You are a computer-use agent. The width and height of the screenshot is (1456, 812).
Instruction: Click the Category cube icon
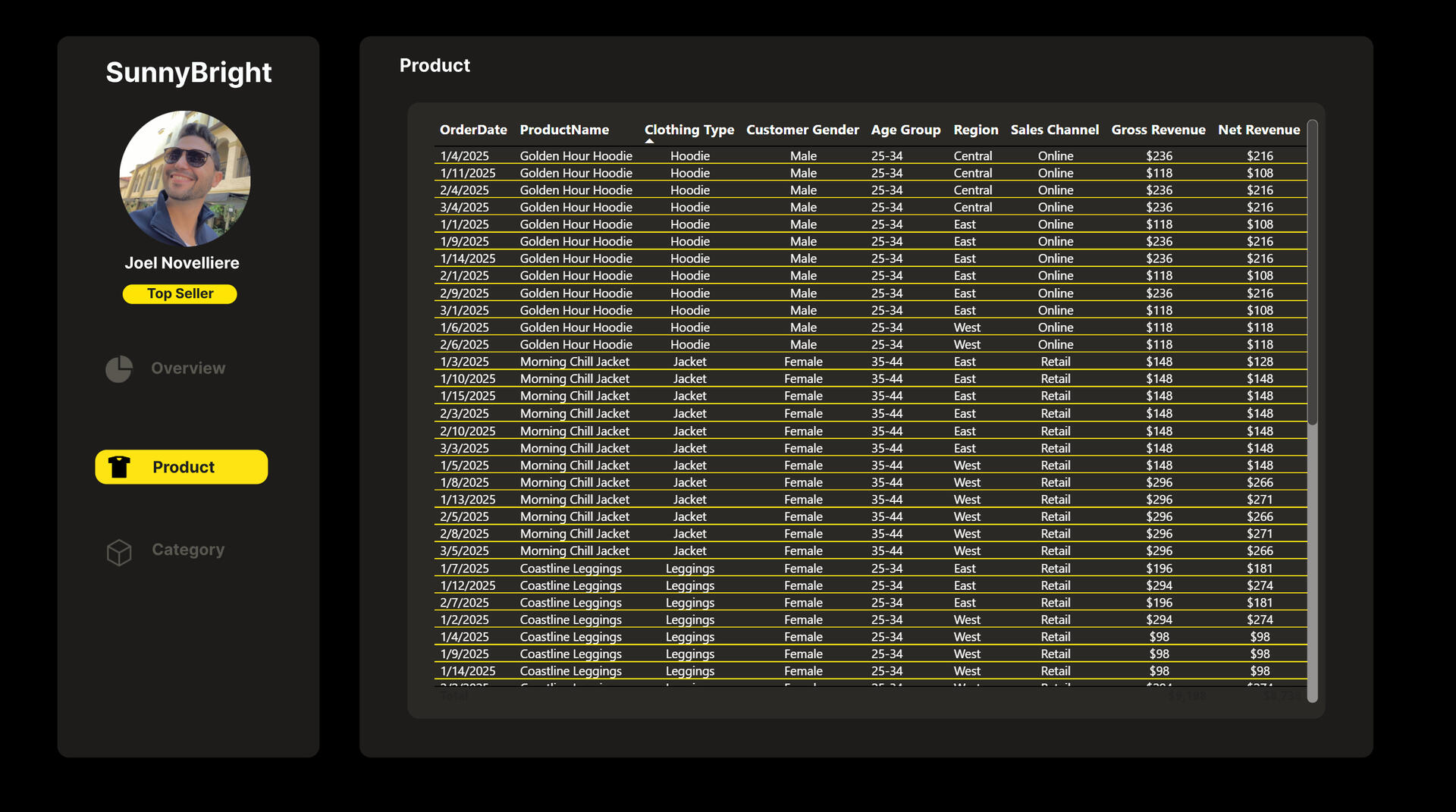click(x=119, y=552)
